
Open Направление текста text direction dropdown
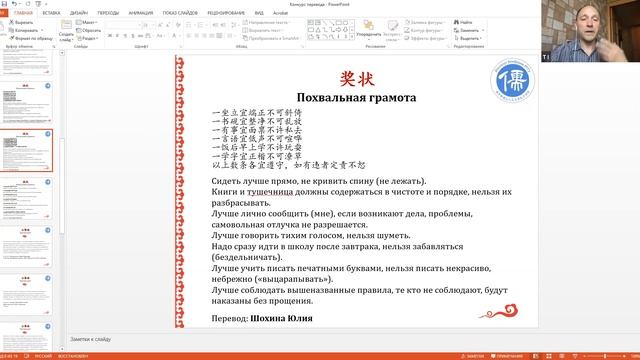point(266,22)
